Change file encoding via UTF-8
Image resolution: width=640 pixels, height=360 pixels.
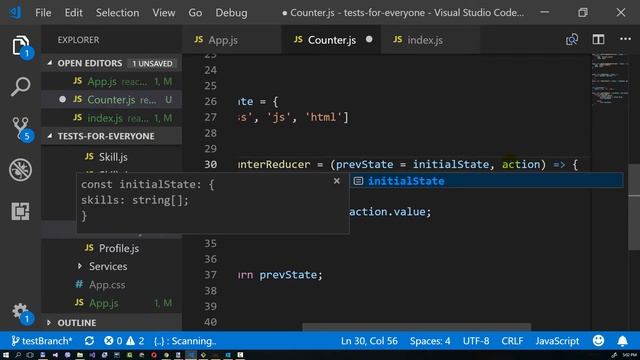(x=476, y=341)
